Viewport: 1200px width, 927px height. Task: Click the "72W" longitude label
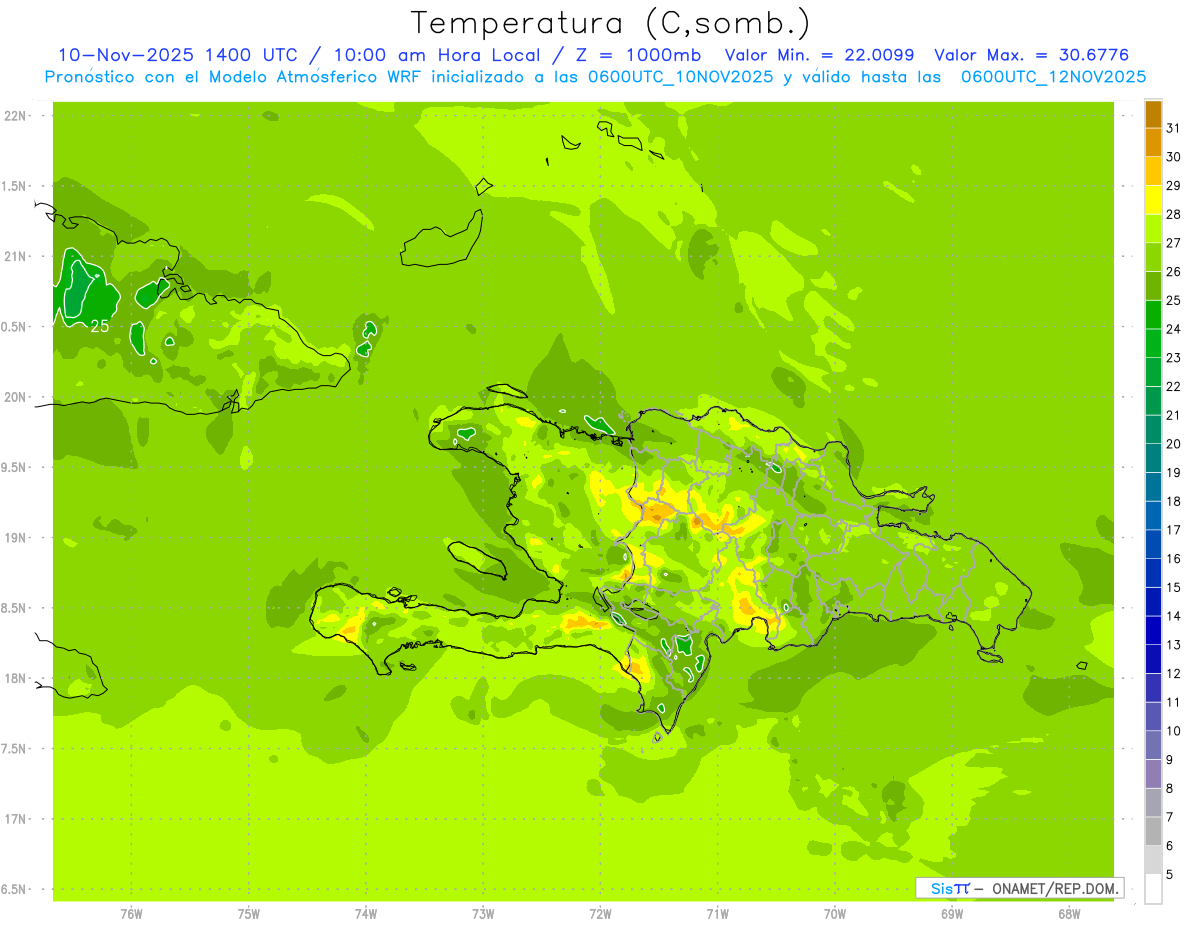[x=600, y=914]
